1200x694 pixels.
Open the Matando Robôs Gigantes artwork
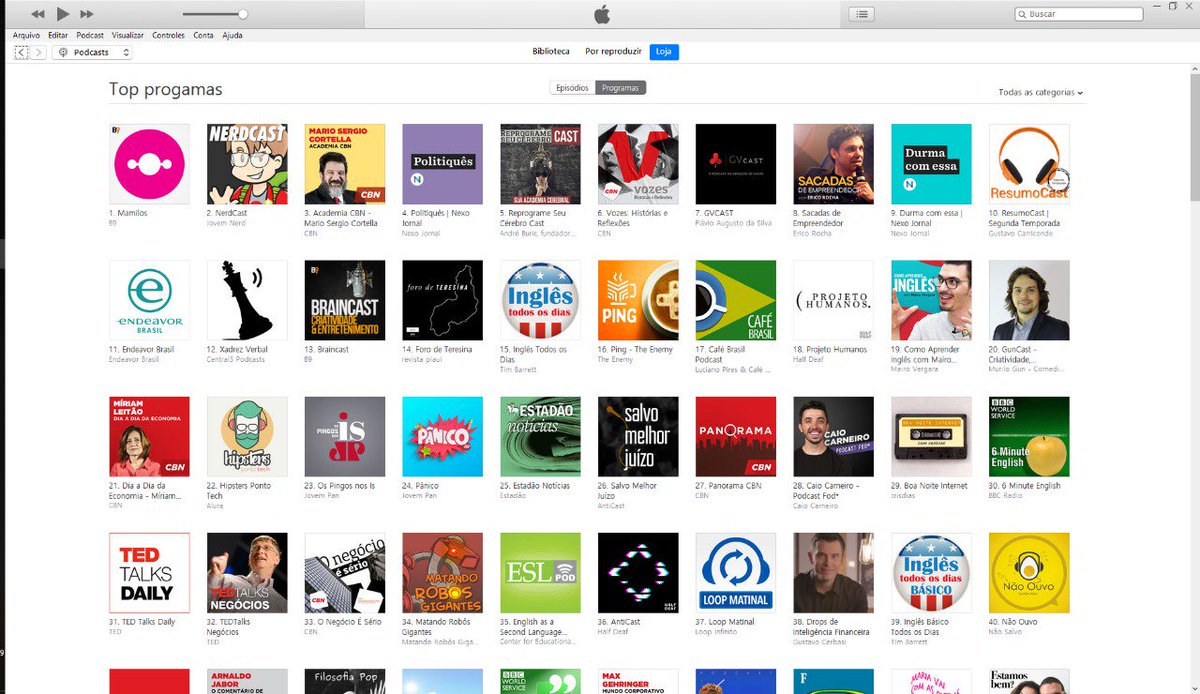pos(442,573)
